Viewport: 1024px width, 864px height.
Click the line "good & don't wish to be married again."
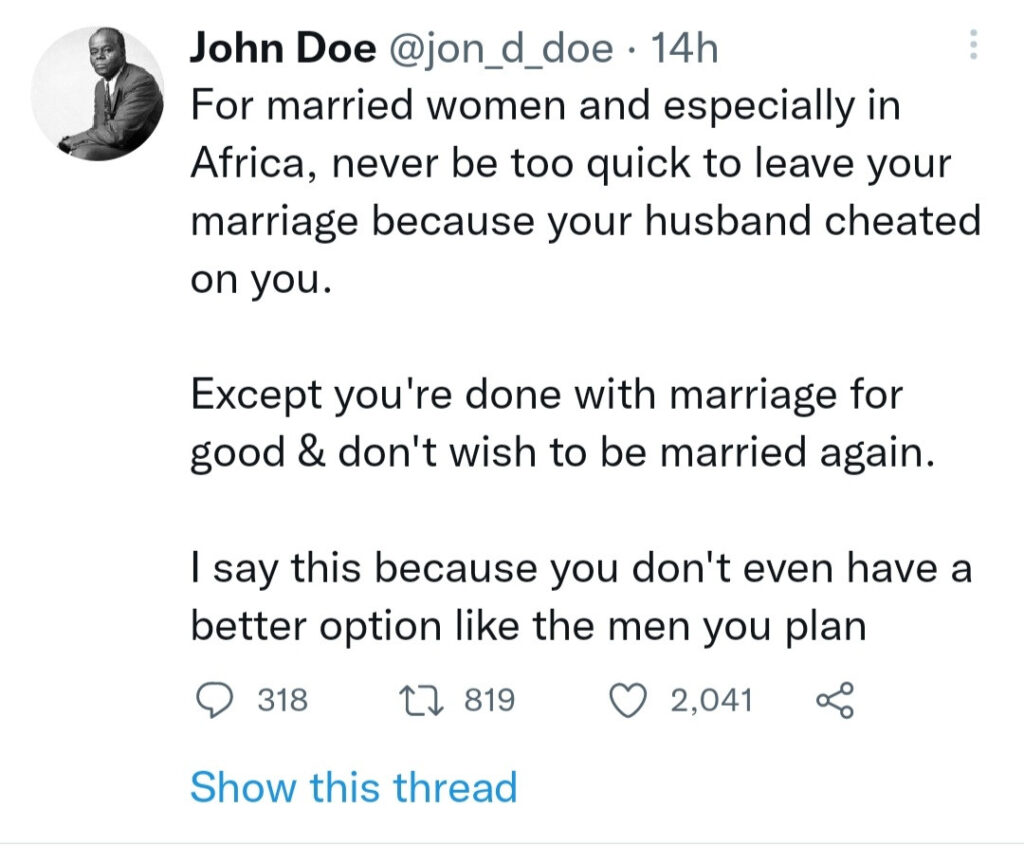point(562,453)
